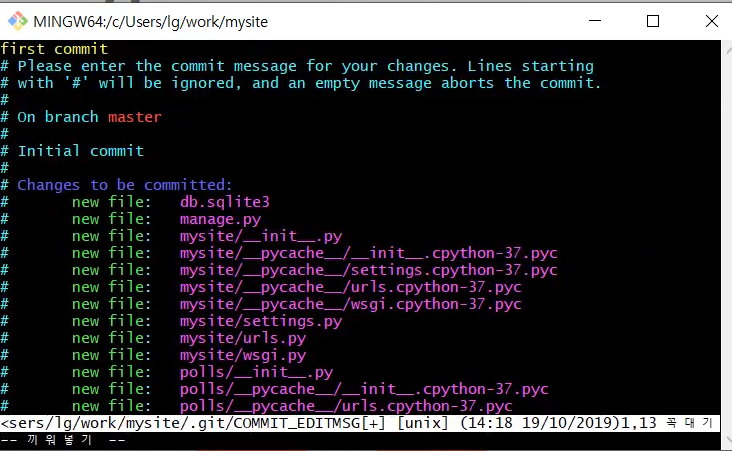This screenshot has height=451, width=732.
Task: Click the '꼭대기' scroll position indicator
Action: pos(690,423)
